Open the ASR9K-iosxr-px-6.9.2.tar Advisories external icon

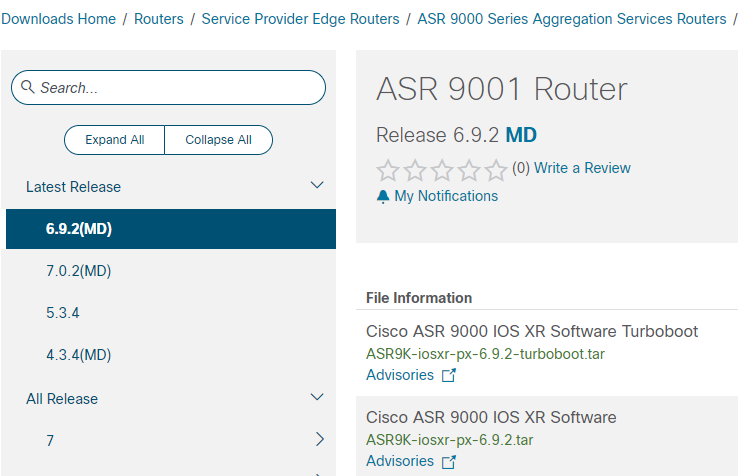click(449, 462)
